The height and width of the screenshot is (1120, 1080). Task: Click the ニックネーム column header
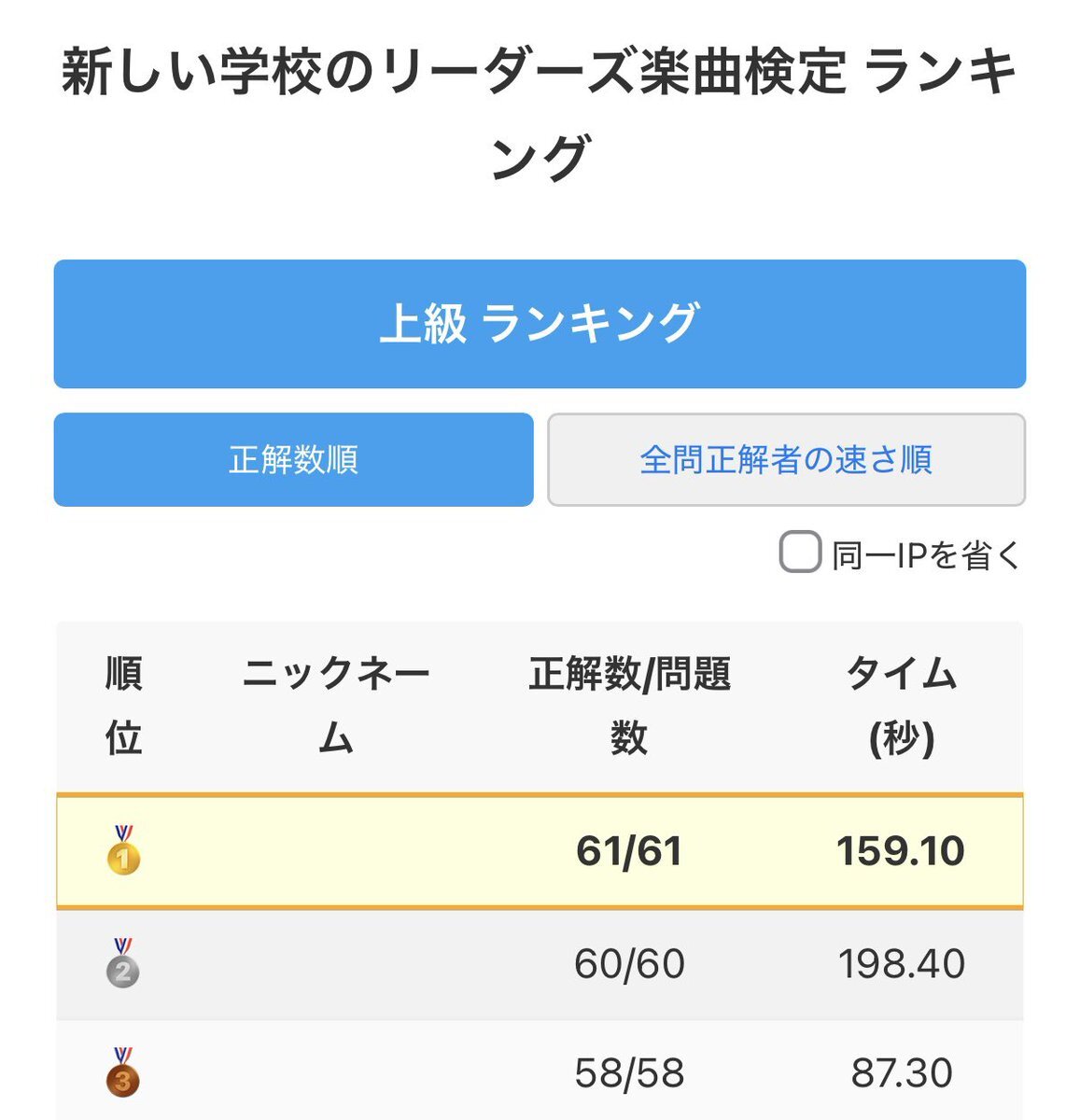coord(336,705)
